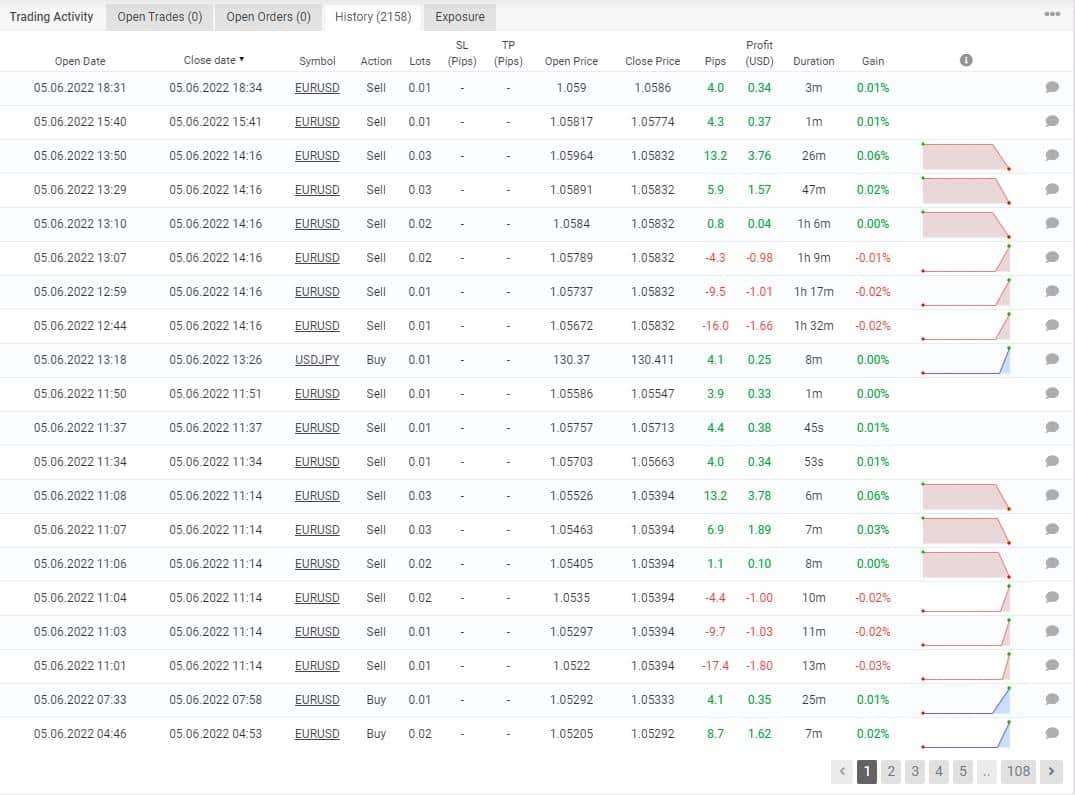
Task: Open the comment bubble on the last trade row
Action: [1052, 733]
